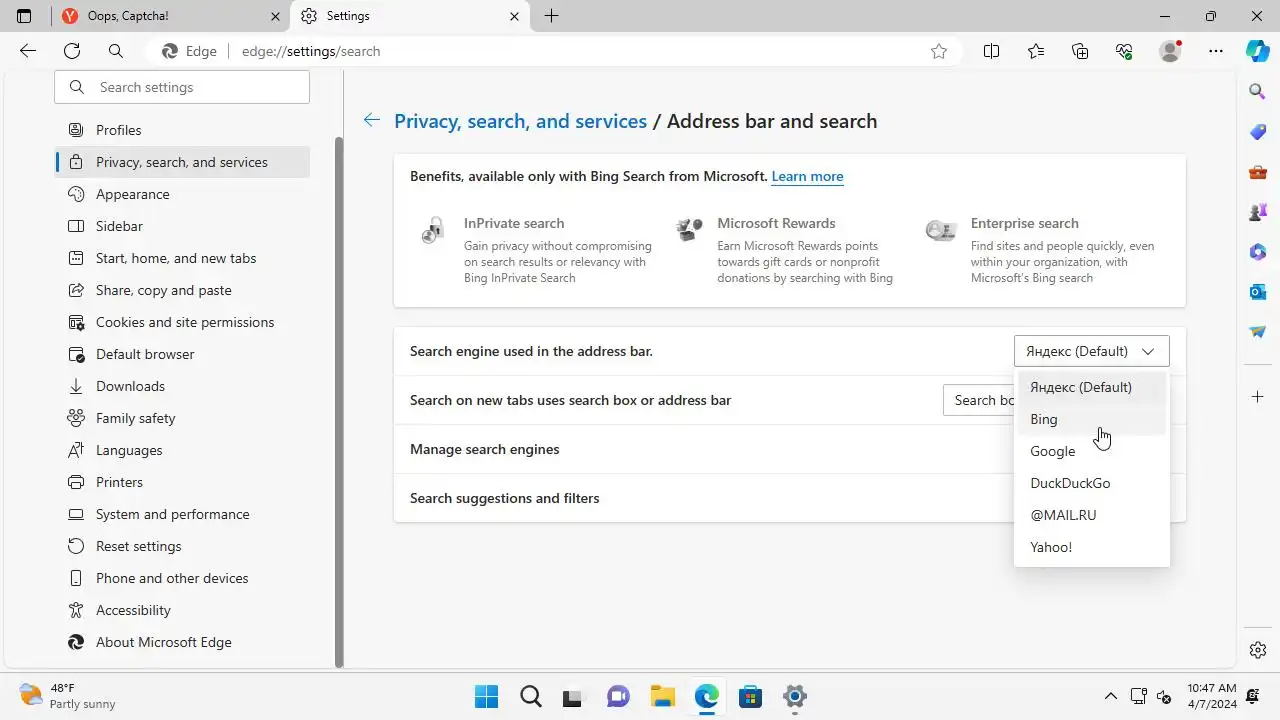Viewport: 1280px width, 720px height.
Task: Open Default browser settings section
Action: click(x=182, y=354)
